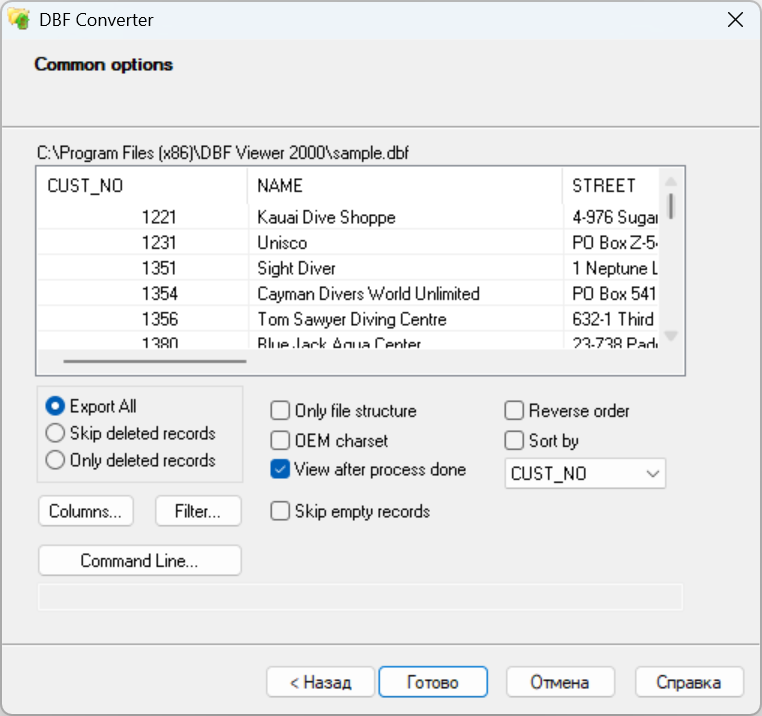762x716 pixels.
Task: Click the DBF Converter title bar icon
Action: point(18,19)
